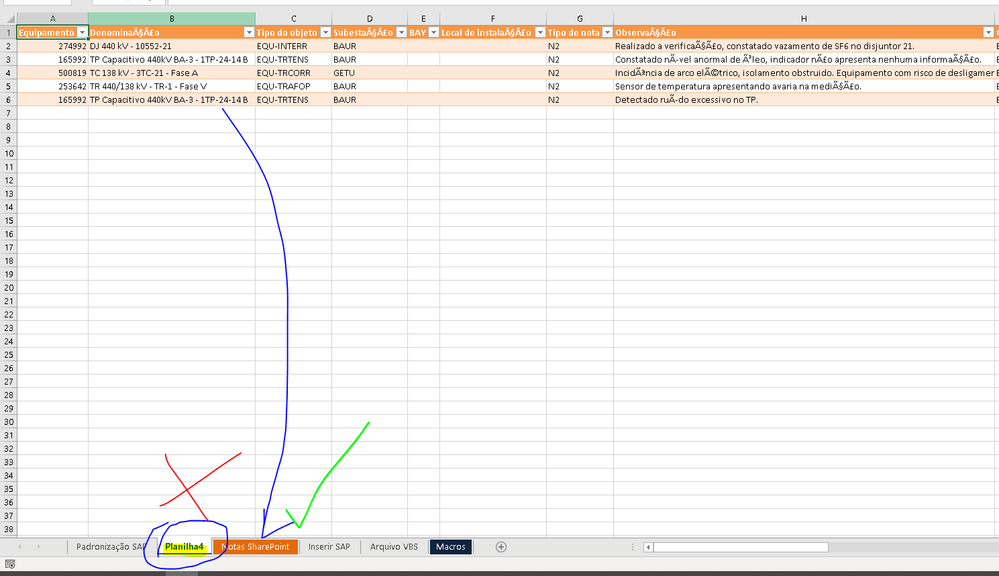
Task: Select column E header
Action: [x=423, y=19]
